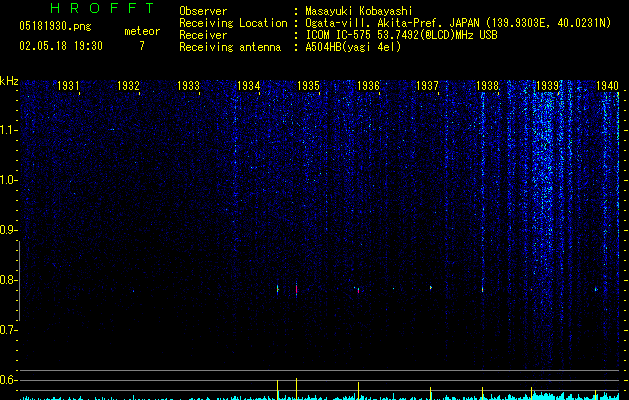Click the 1933 time marker
Viewport: 629px width, 400px height.
coord(188,85)
